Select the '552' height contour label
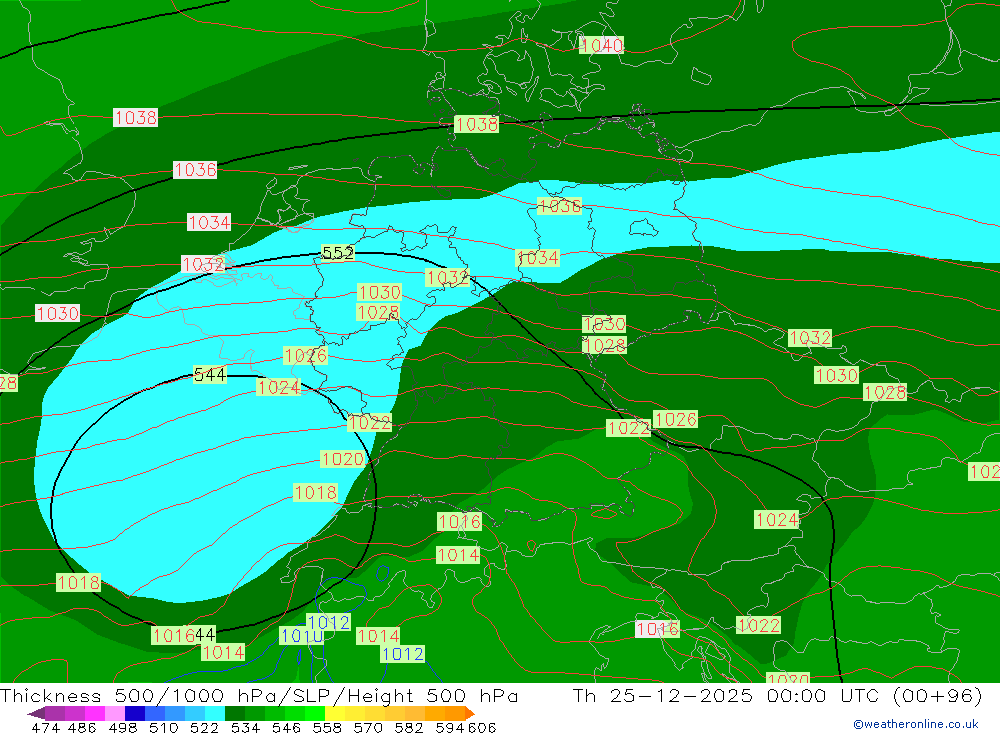Screen dimensions: 1000x733 click(338, 253)
